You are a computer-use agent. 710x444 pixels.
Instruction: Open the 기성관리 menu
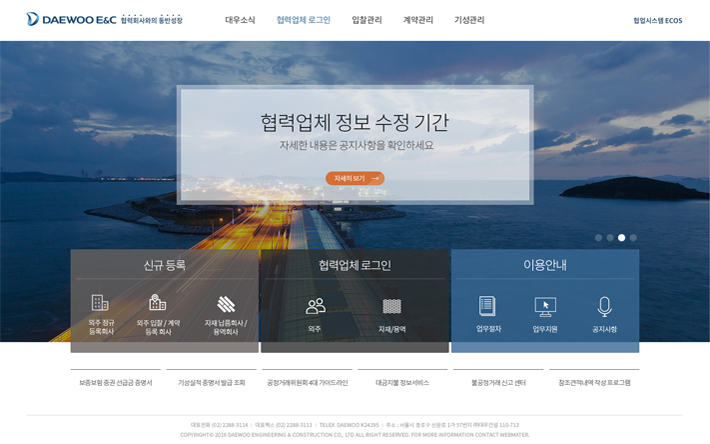pos(469,20)
